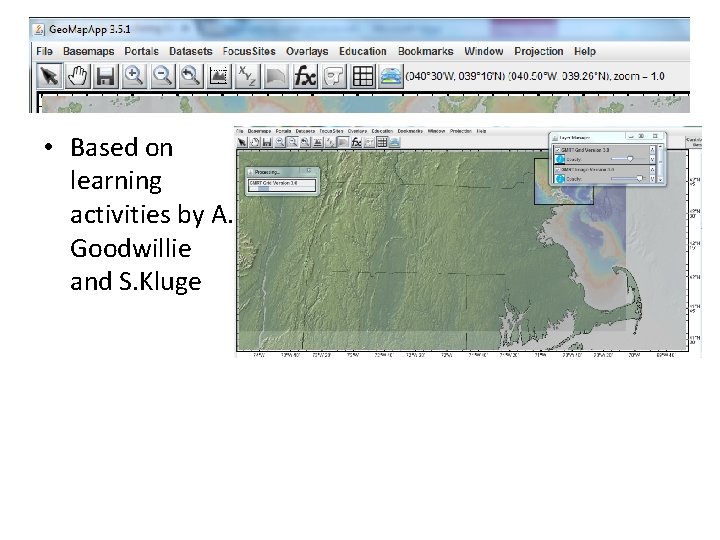Click the floppy disk Save icon in enlarged toolbar
Image resolution: width=720 pixels, height=540 pixels.
tap(105, 76)
